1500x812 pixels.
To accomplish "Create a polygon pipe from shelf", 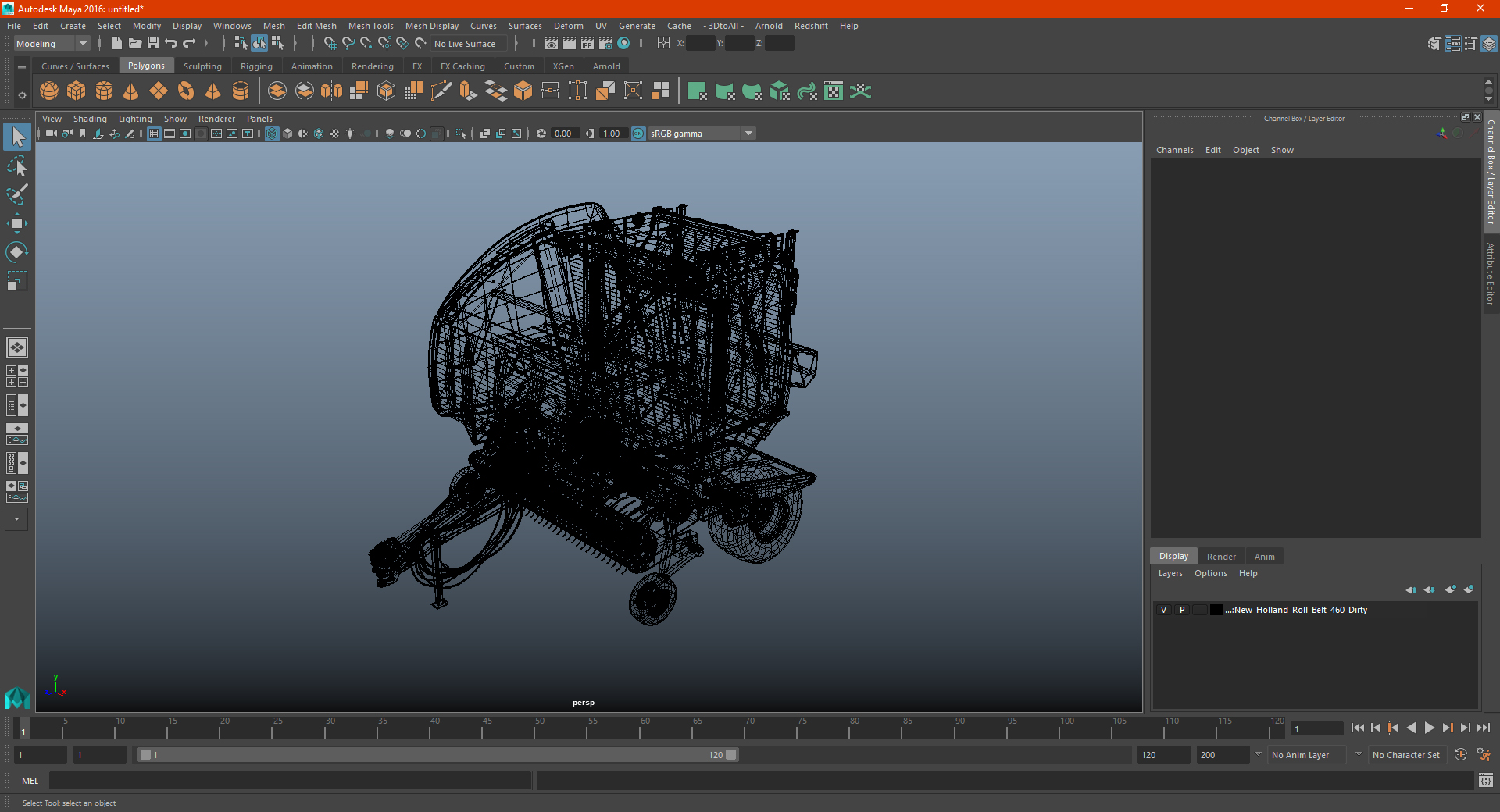I will [241, 91].
